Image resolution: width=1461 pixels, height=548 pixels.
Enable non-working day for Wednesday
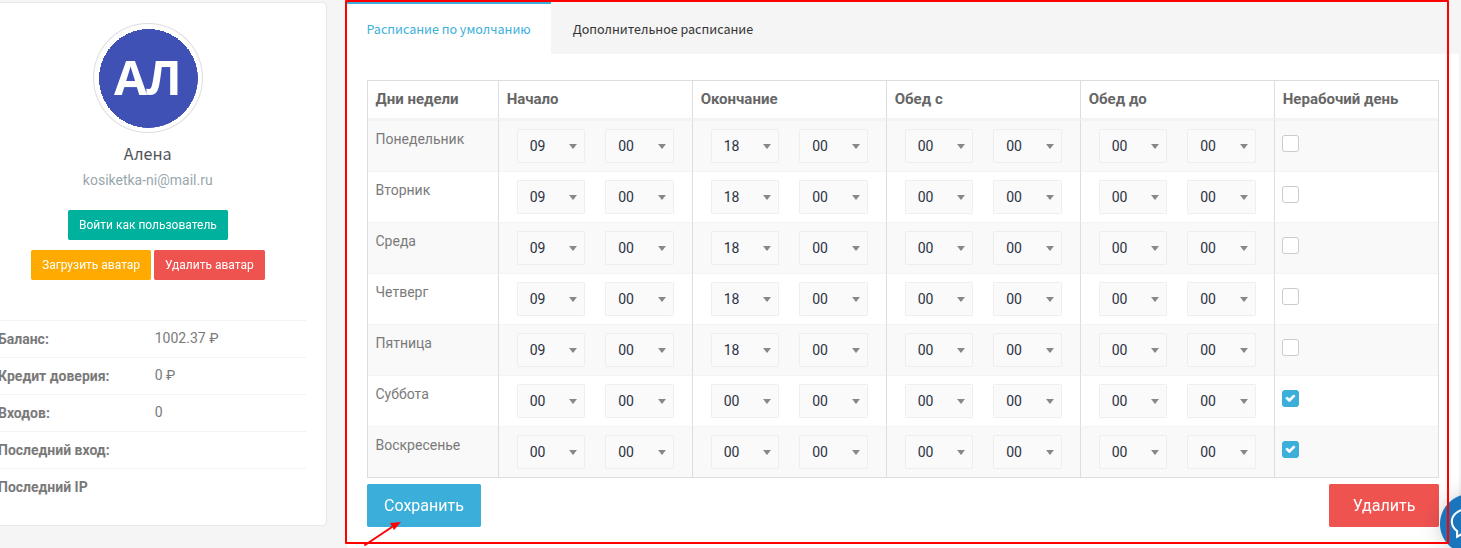coord(1290,246)
